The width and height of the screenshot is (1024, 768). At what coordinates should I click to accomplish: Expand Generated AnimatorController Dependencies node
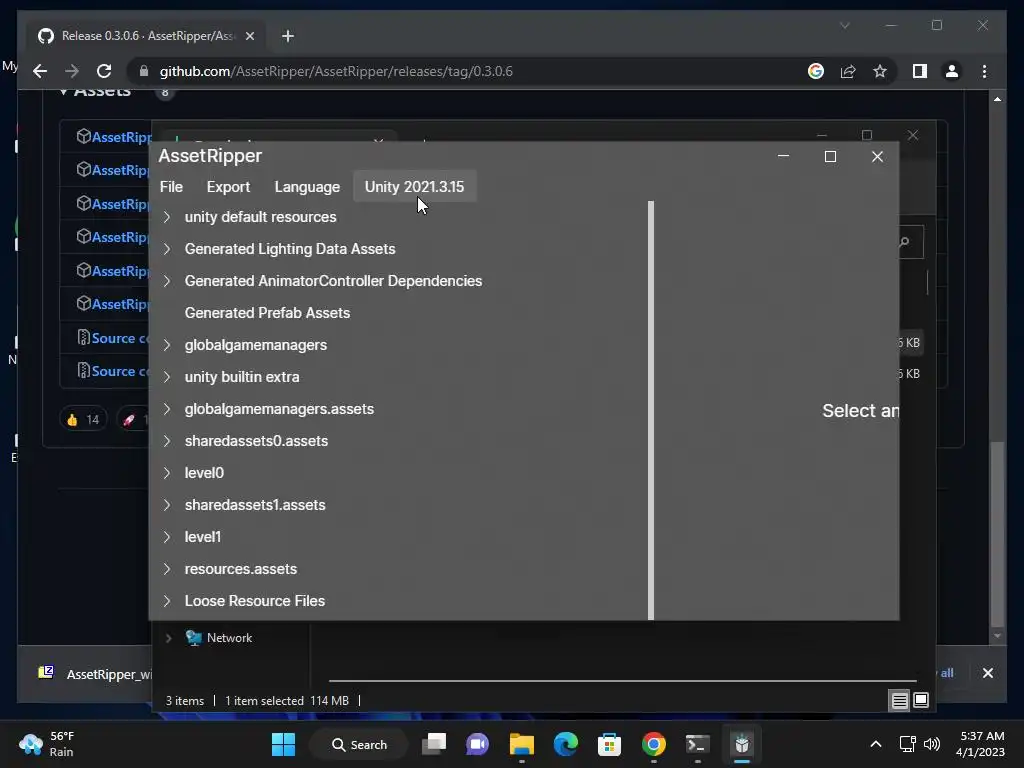click(167, 281)
